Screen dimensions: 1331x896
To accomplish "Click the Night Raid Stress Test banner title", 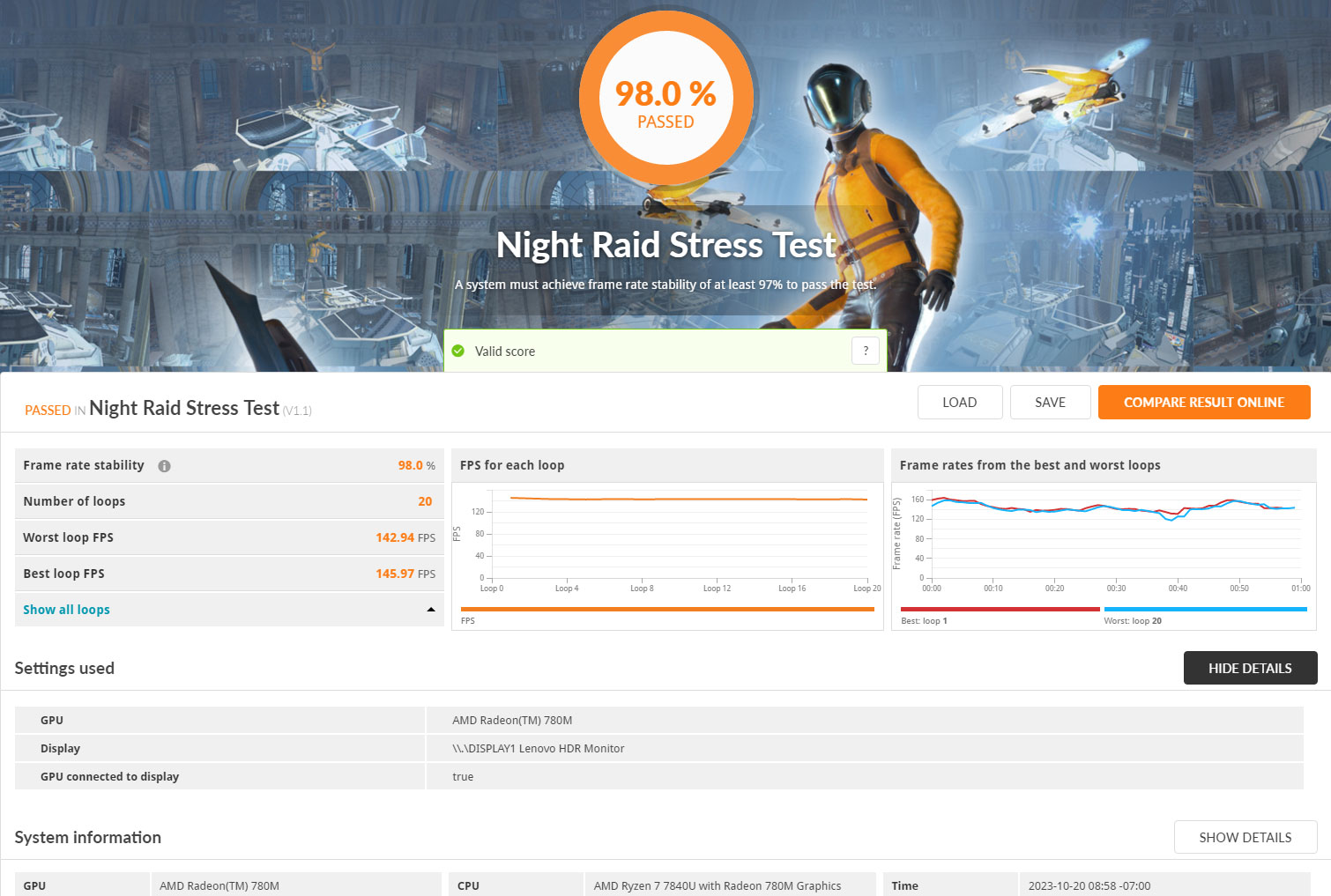I will click(x=666, y=245).
